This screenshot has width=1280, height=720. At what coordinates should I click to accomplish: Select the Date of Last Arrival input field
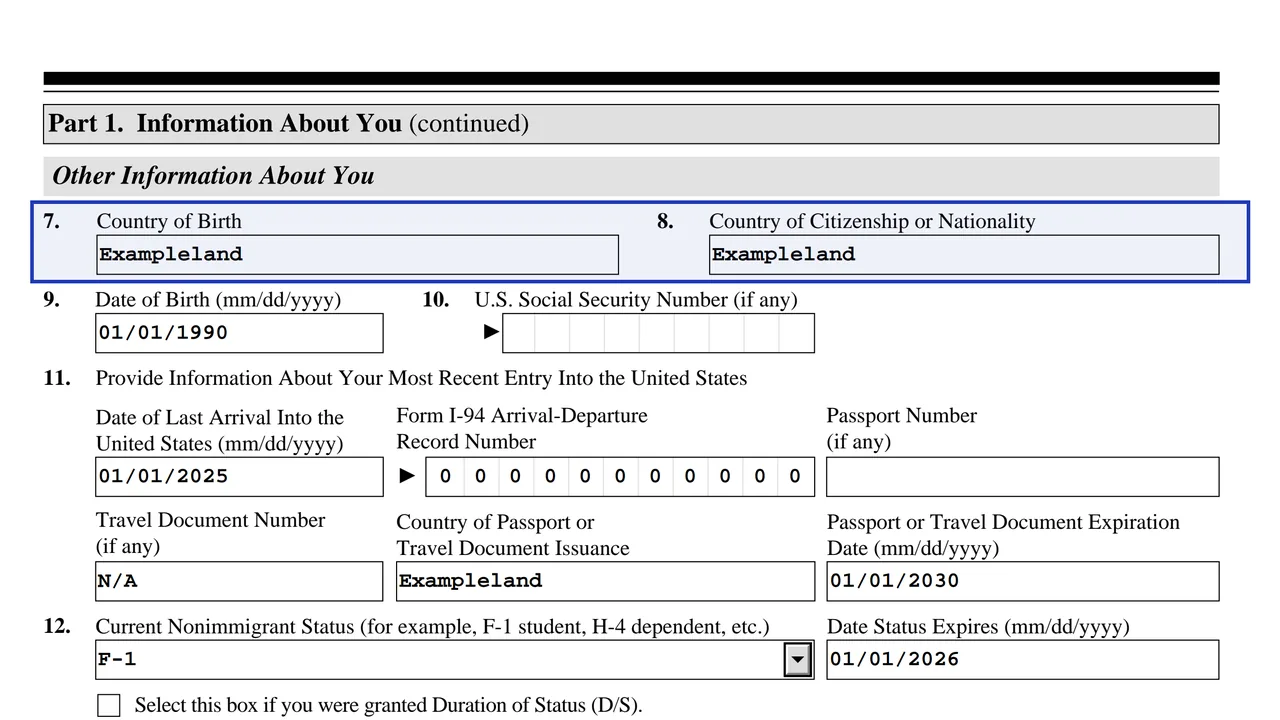point(239,477)
